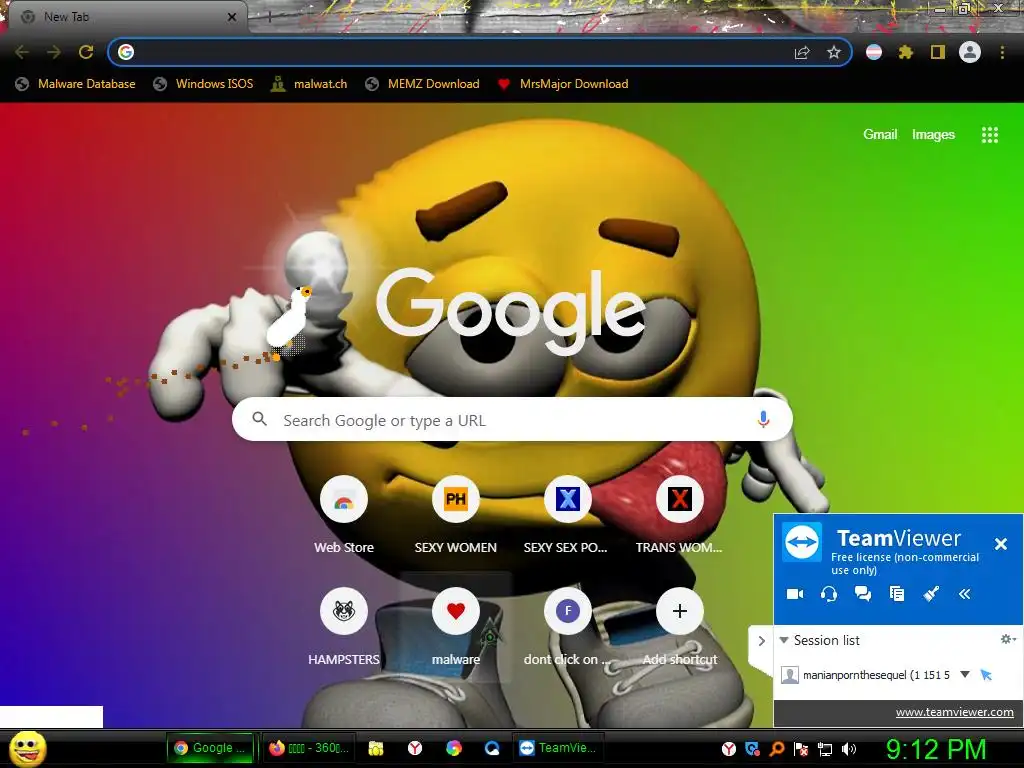Reload the page with the refresh icon

click(86, 52)
